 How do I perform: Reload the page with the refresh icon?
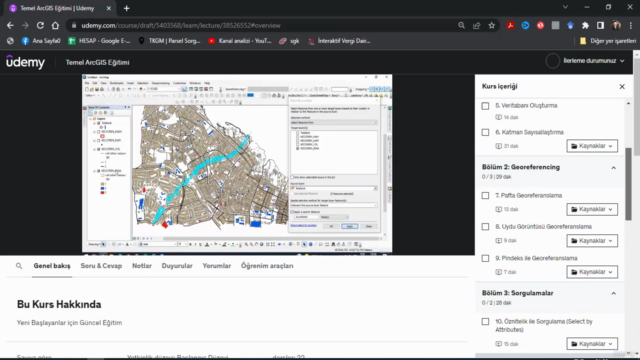tap(40, 25)
